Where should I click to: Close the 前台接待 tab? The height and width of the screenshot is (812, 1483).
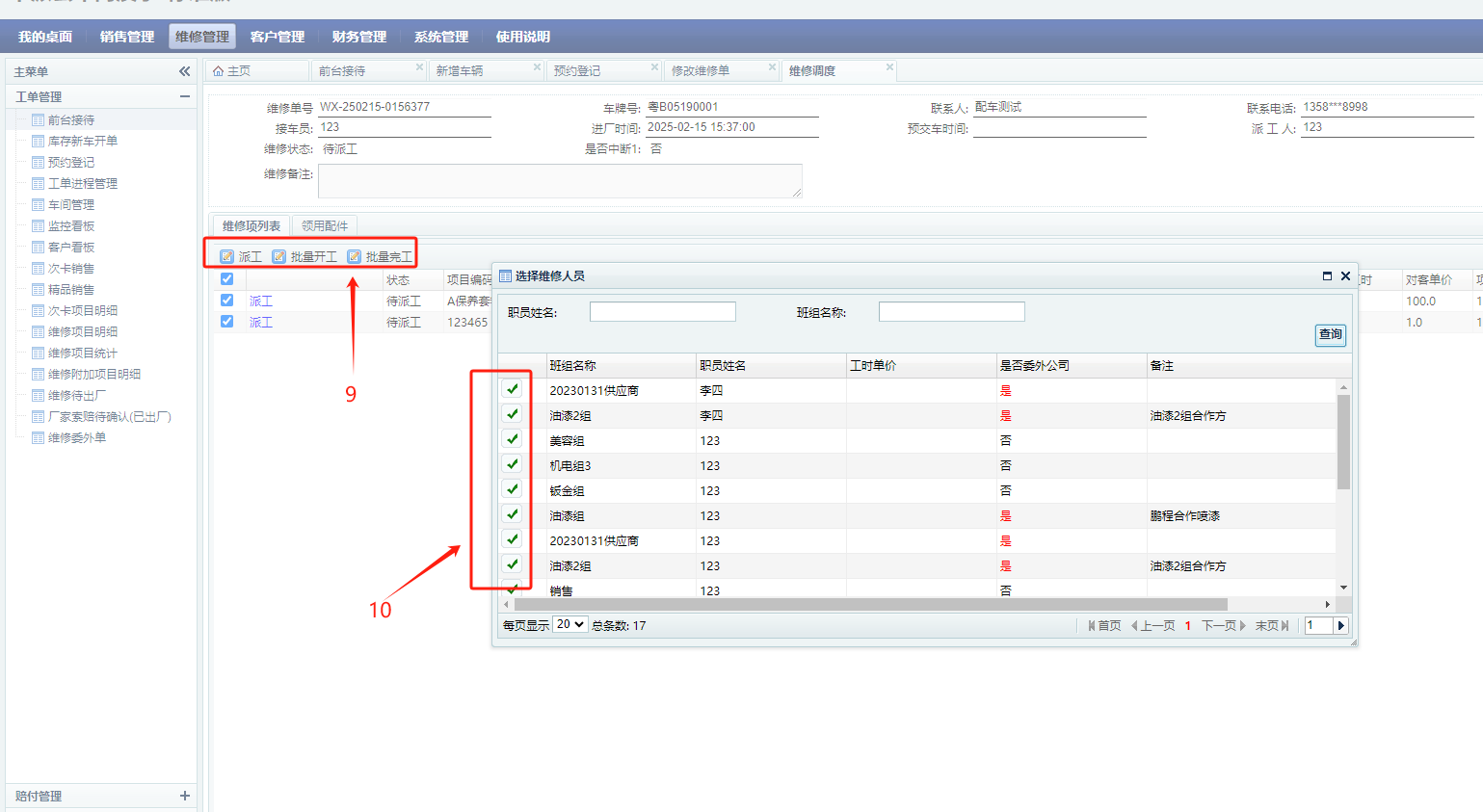click(x=419, y=67)
